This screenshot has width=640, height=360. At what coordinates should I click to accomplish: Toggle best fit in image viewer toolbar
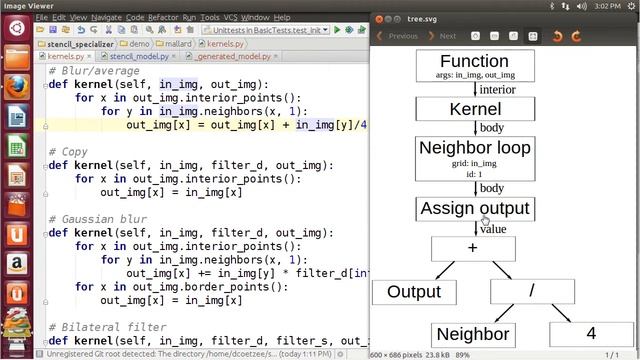click(x=533, y=36)
